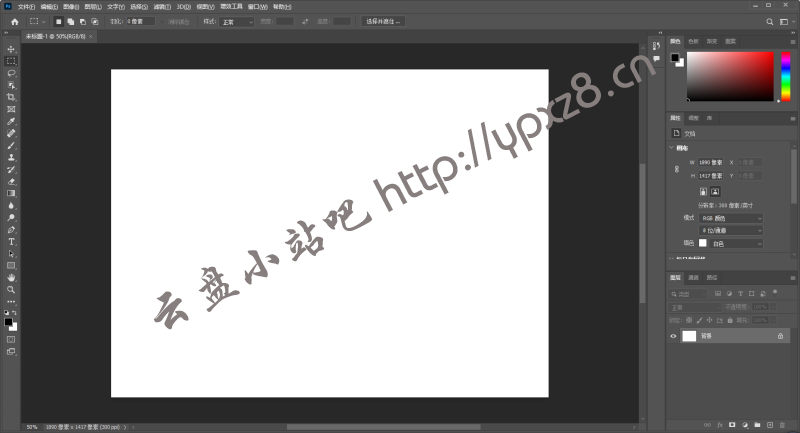800x433 pixels.
Task: Select the Blur tool
Action: 11,206
